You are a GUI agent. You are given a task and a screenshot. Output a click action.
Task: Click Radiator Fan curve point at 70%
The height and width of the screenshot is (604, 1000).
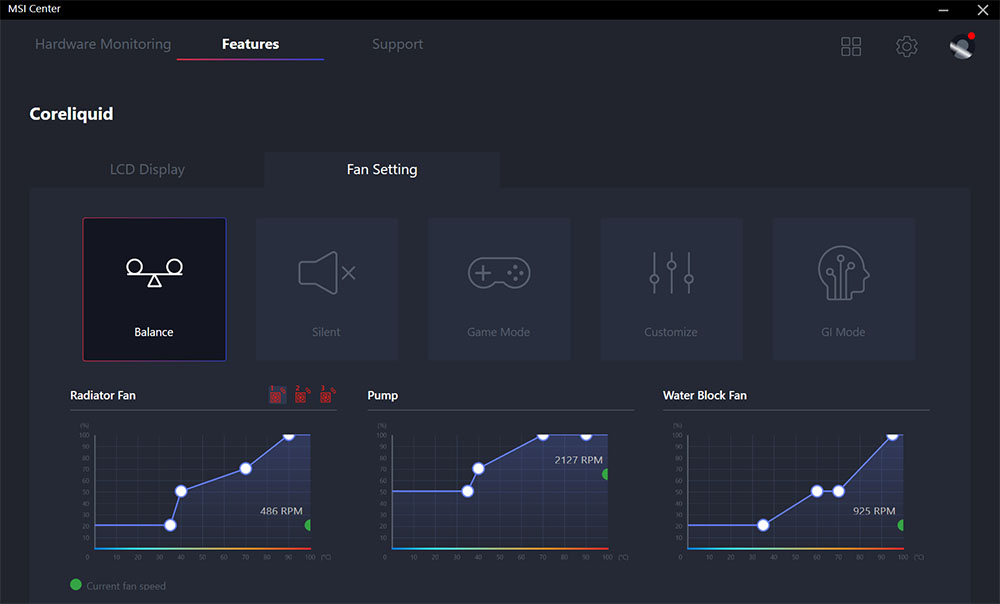coord(246,468)
